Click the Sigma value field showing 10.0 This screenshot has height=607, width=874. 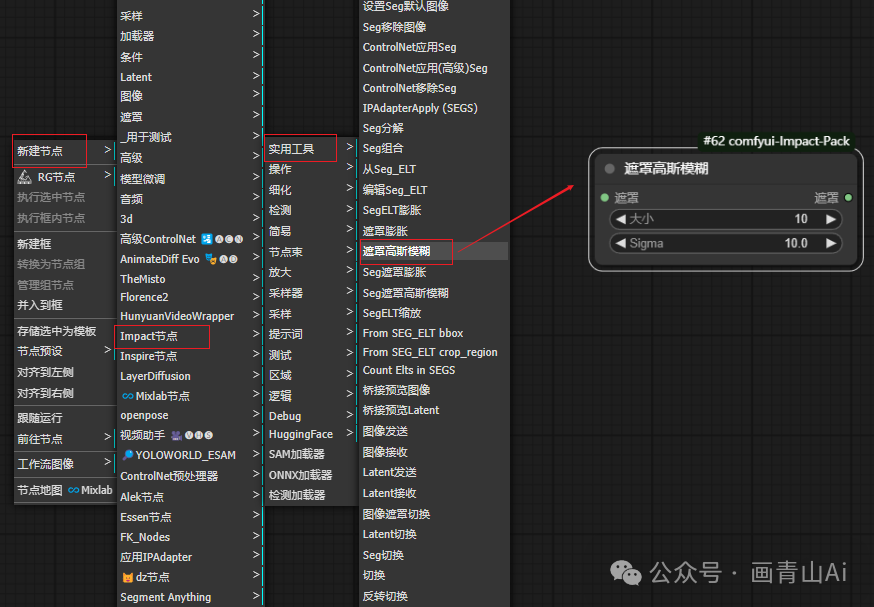pos(726,243)
